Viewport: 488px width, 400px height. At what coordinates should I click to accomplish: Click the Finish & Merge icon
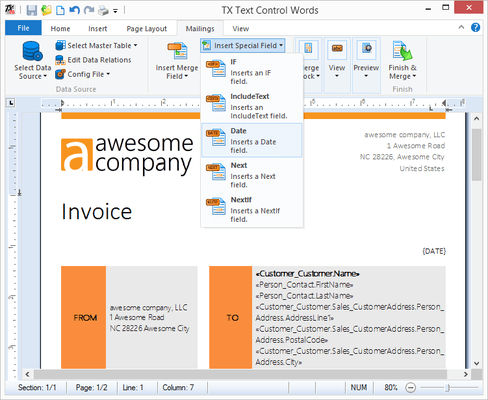403,51
